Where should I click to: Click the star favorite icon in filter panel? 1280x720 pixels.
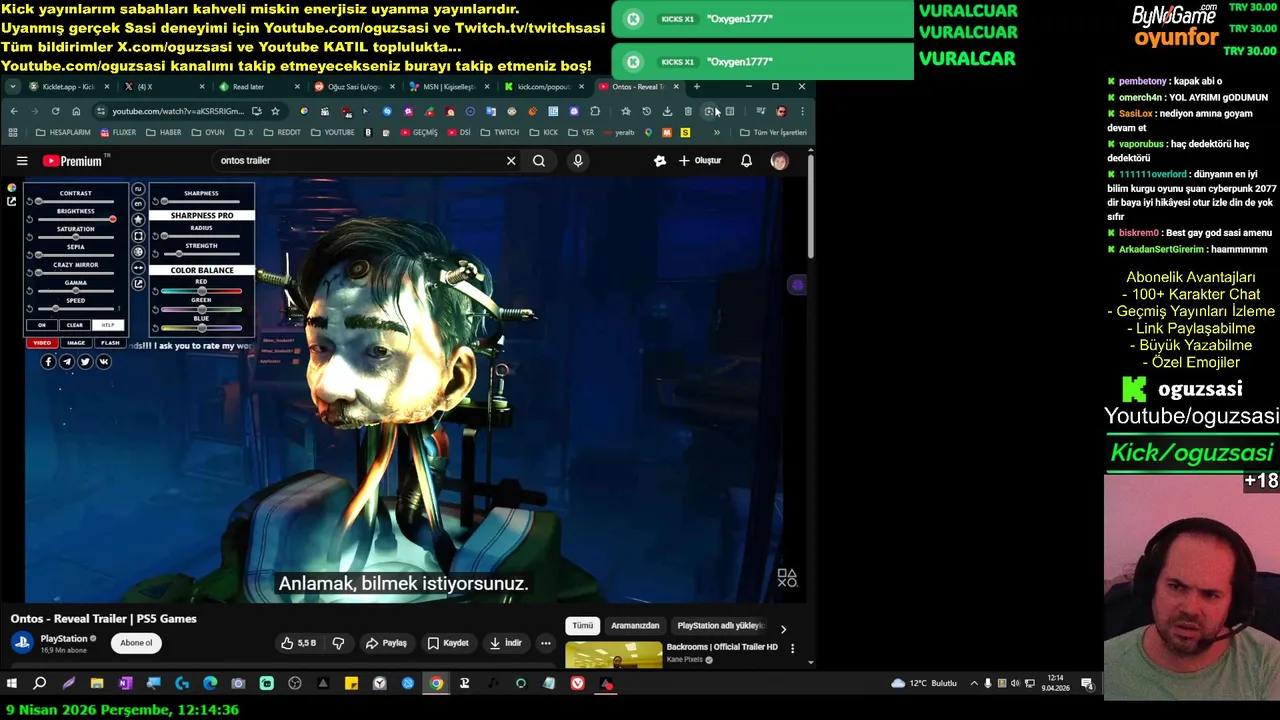click(138, 220)
